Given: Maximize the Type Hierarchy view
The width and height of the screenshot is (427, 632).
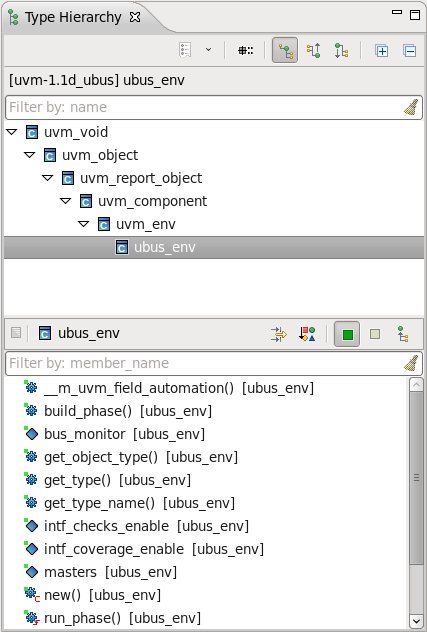Looking at the screenshot, I should (415, 15).
